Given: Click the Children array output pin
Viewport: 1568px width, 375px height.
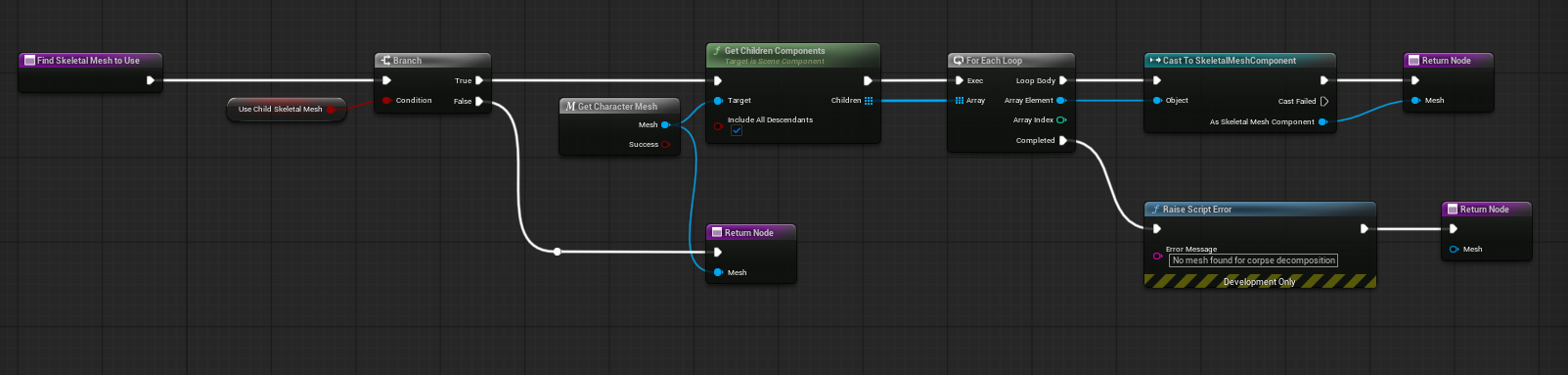Looking at the screenshot, I should tap(869, 100).
